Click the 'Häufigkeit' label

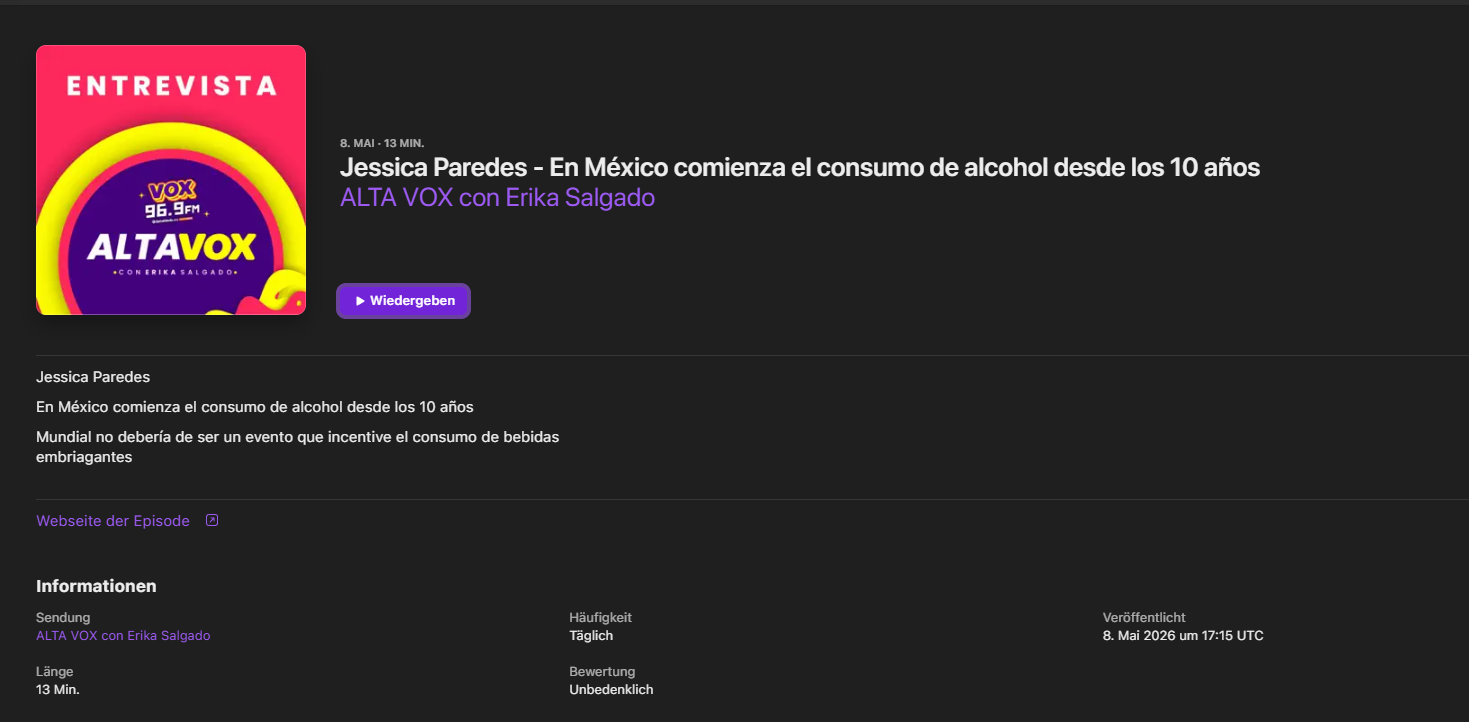click(600, 618)
